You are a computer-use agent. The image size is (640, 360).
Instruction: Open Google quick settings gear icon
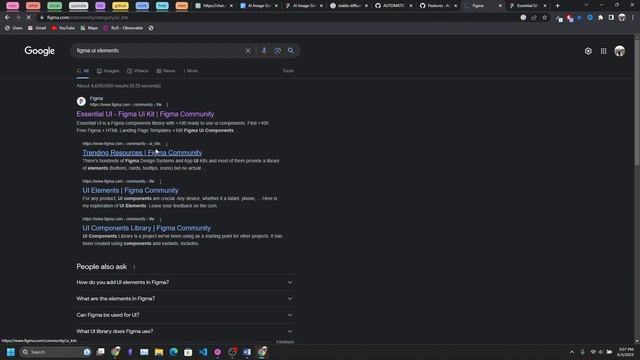(x=588, y=51)
